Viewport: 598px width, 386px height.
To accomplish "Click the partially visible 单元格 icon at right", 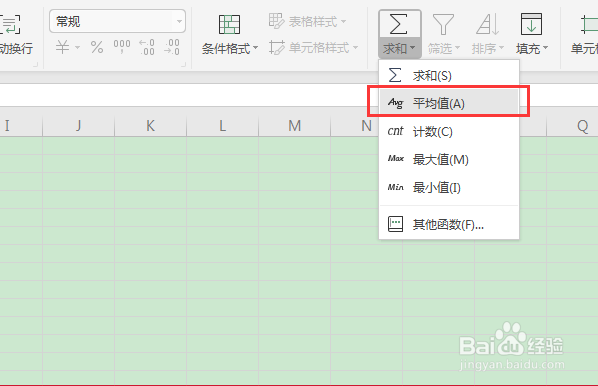I will tap(589, 24).
